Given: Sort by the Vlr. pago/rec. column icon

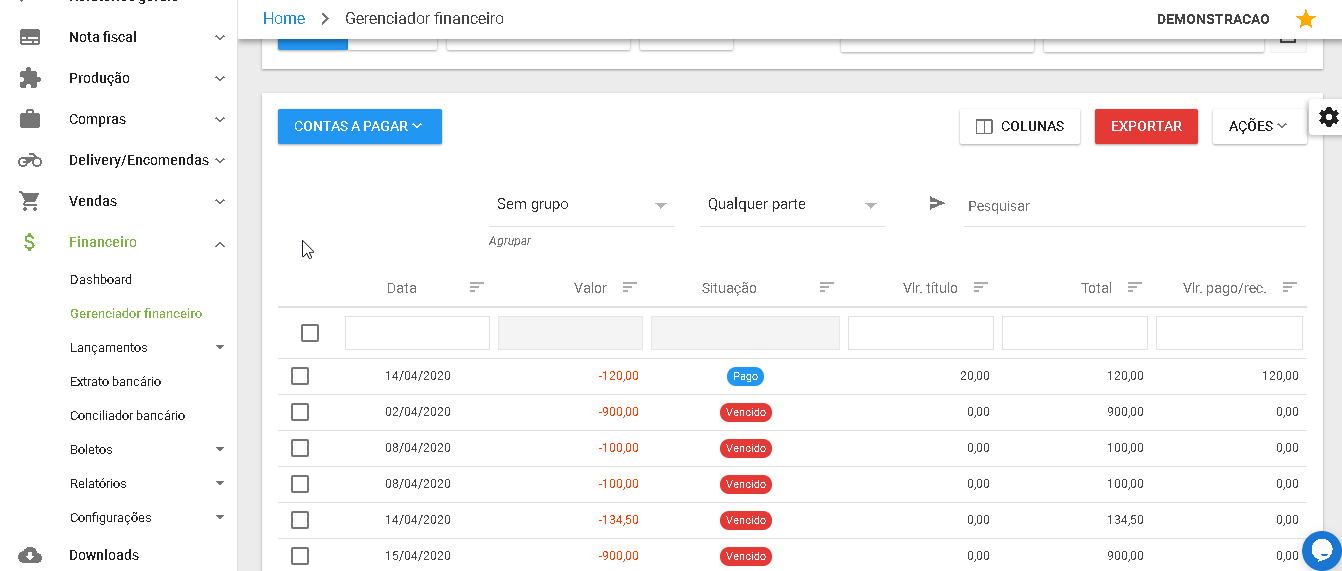Looking at the screenshot, I should [x=1290, y=287].
